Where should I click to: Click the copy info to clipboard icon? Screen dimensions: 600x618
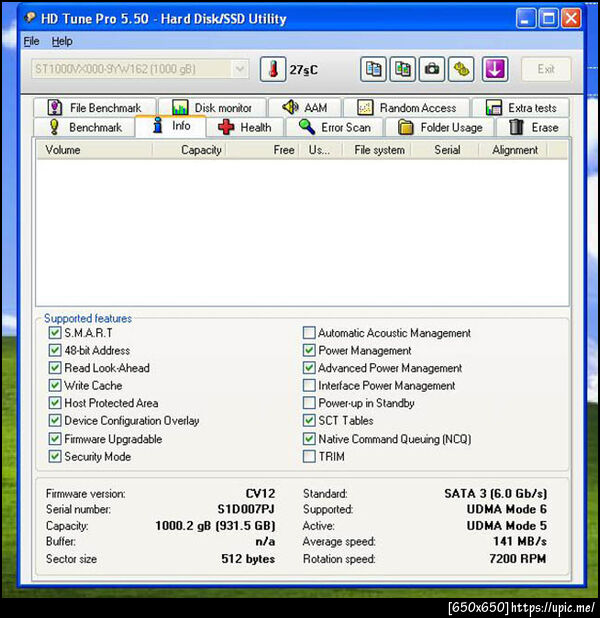[373, 69]
